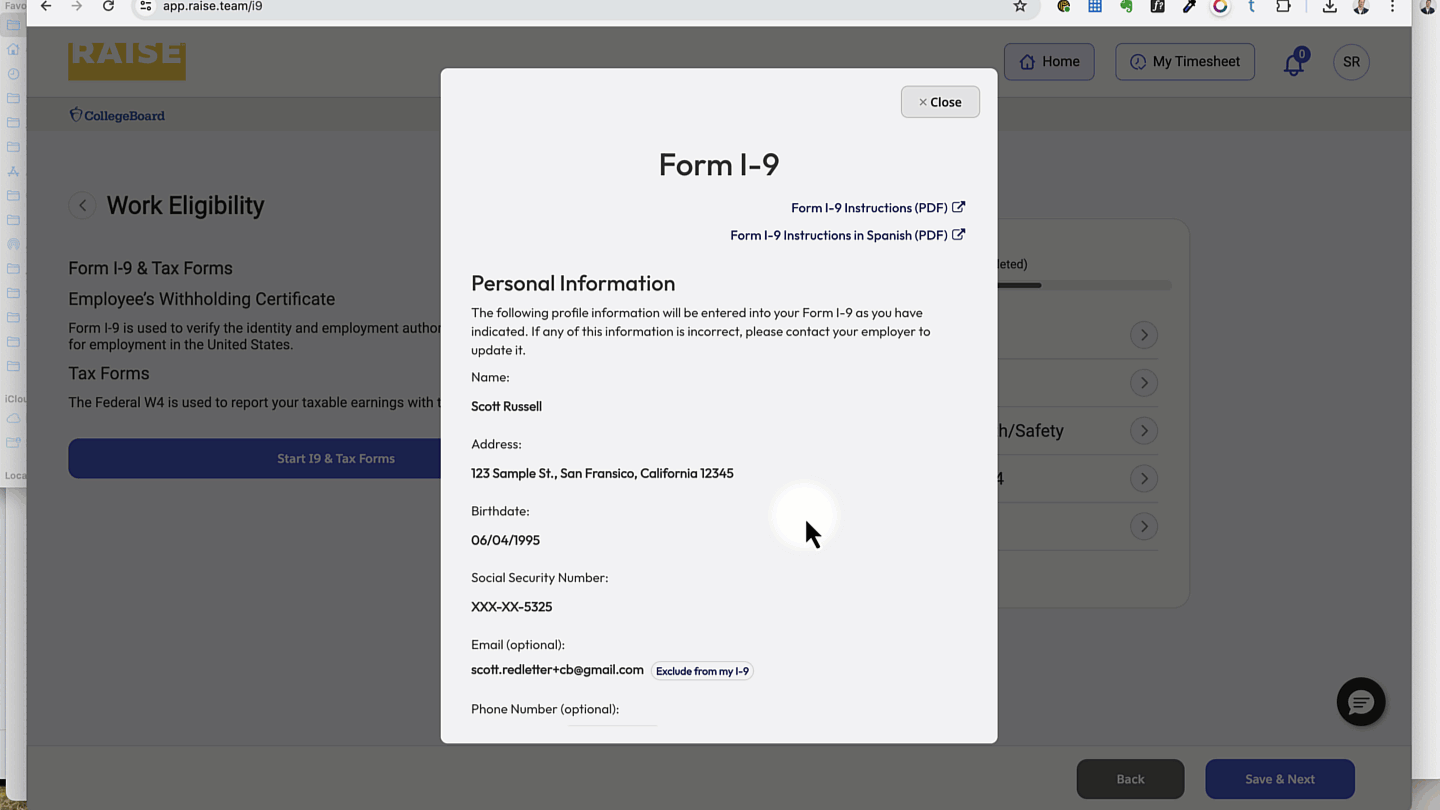The height and width of the screenshot is (810, 1440).
Task: Expand the first task list chevron
Action: 1143,334
